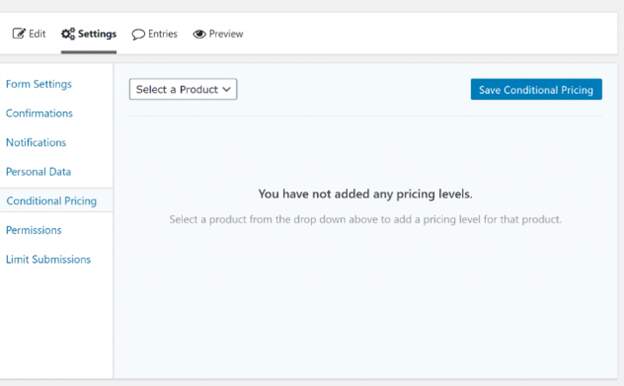Click the pencil-and-paper Edit icon
Screen dimensions: 624x386
(x=19, y=34)
